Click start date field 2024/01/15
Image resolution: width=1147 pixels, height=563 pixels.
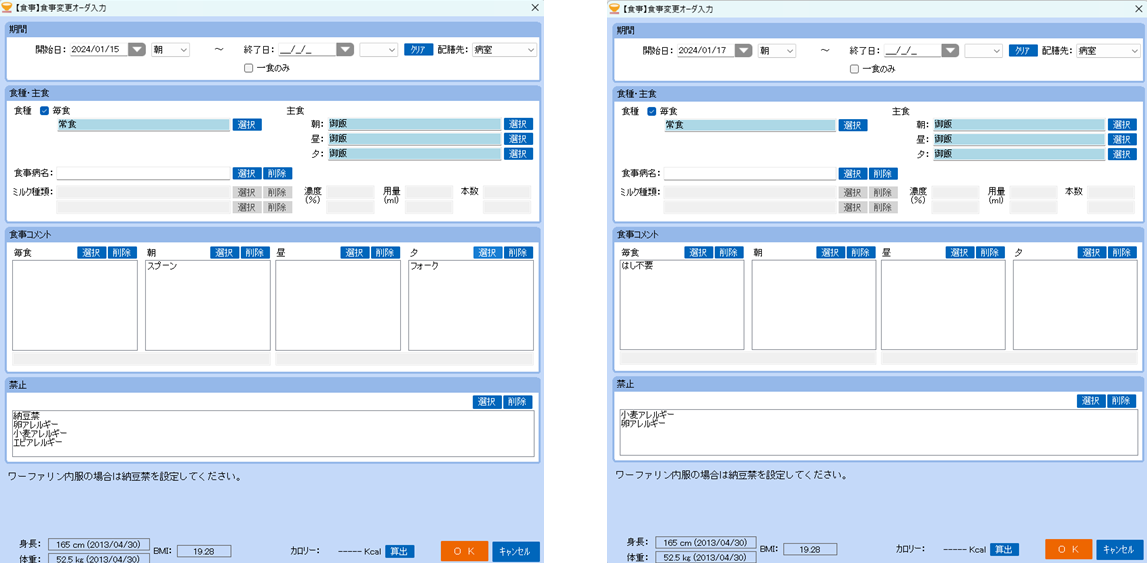coord(99,50)
